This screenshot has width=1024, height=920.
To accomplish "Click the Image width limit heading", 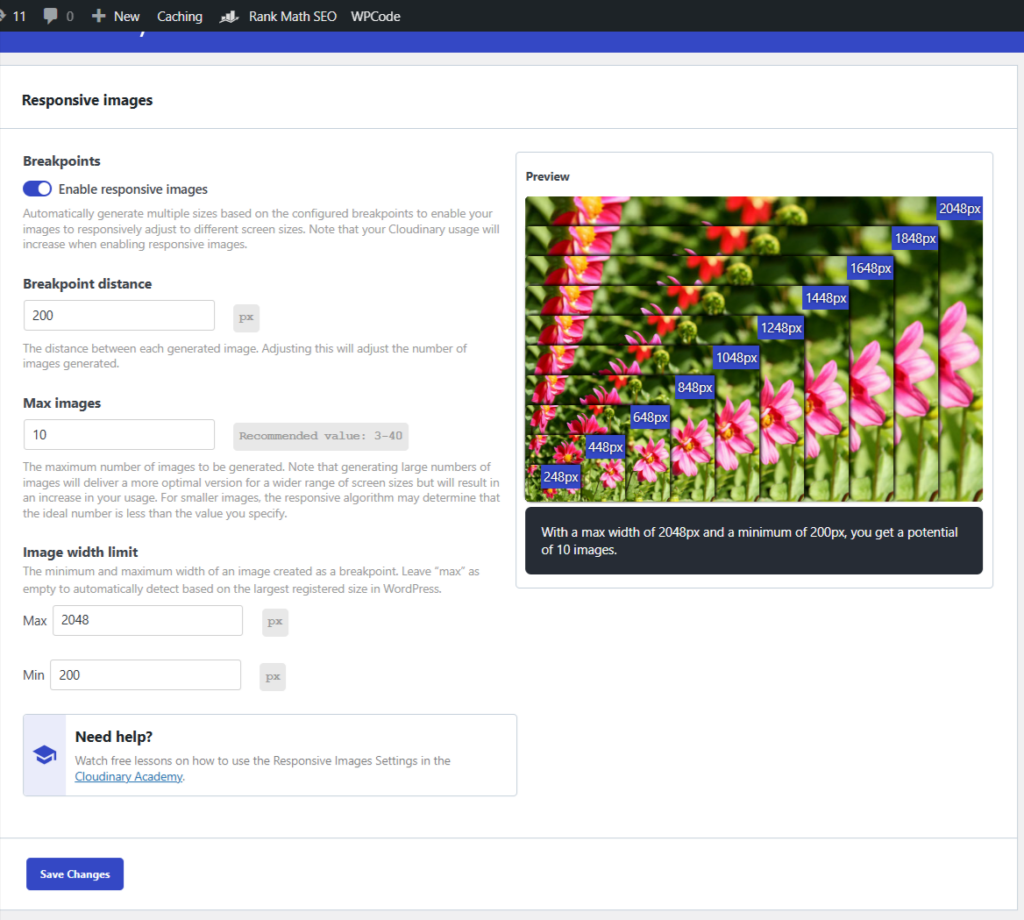I will 80,552.
